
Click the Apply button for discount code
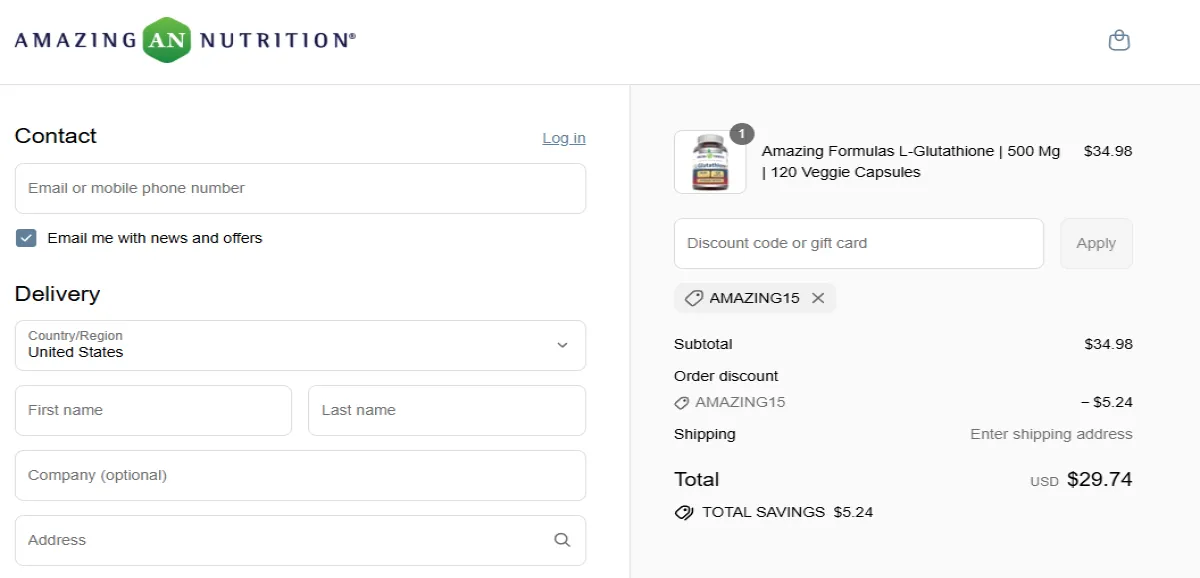point(1096,243)
